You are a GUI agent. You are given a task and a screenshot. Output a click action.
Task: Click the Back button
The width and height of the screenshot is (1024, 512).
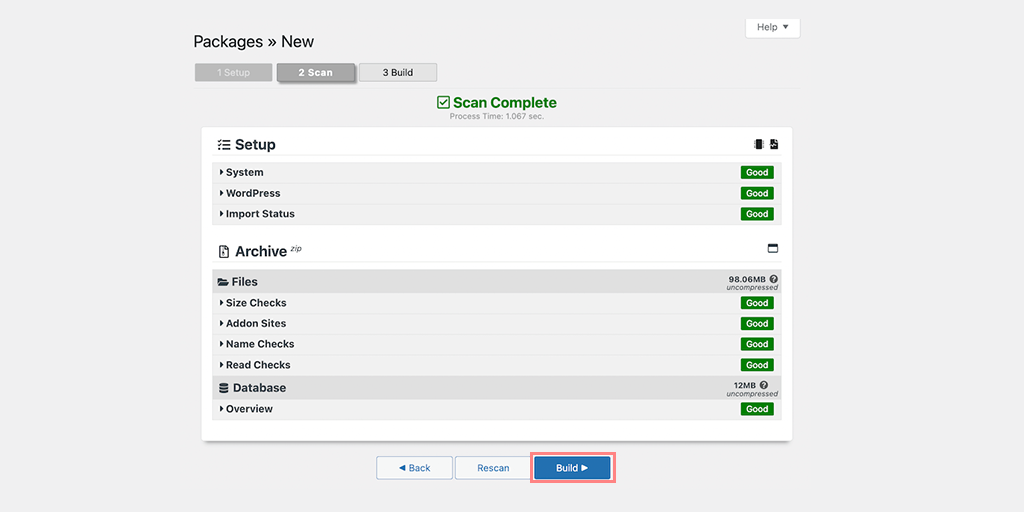click(414, 468)
